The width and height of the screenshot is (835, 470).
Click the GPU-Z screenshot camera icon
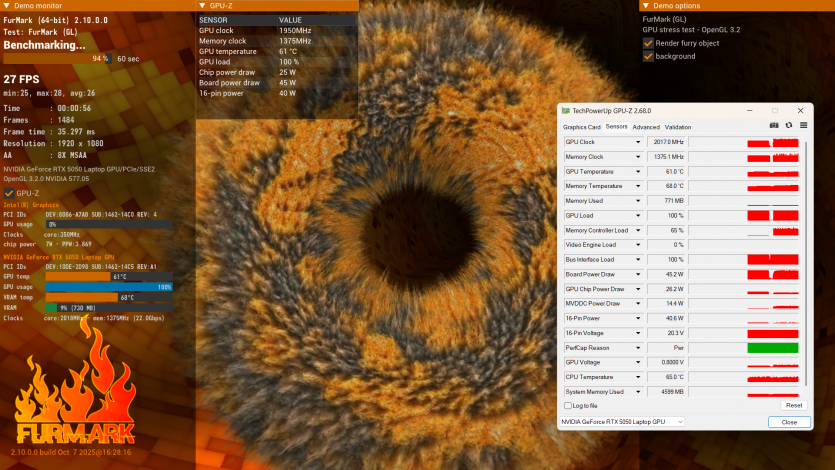773,126
